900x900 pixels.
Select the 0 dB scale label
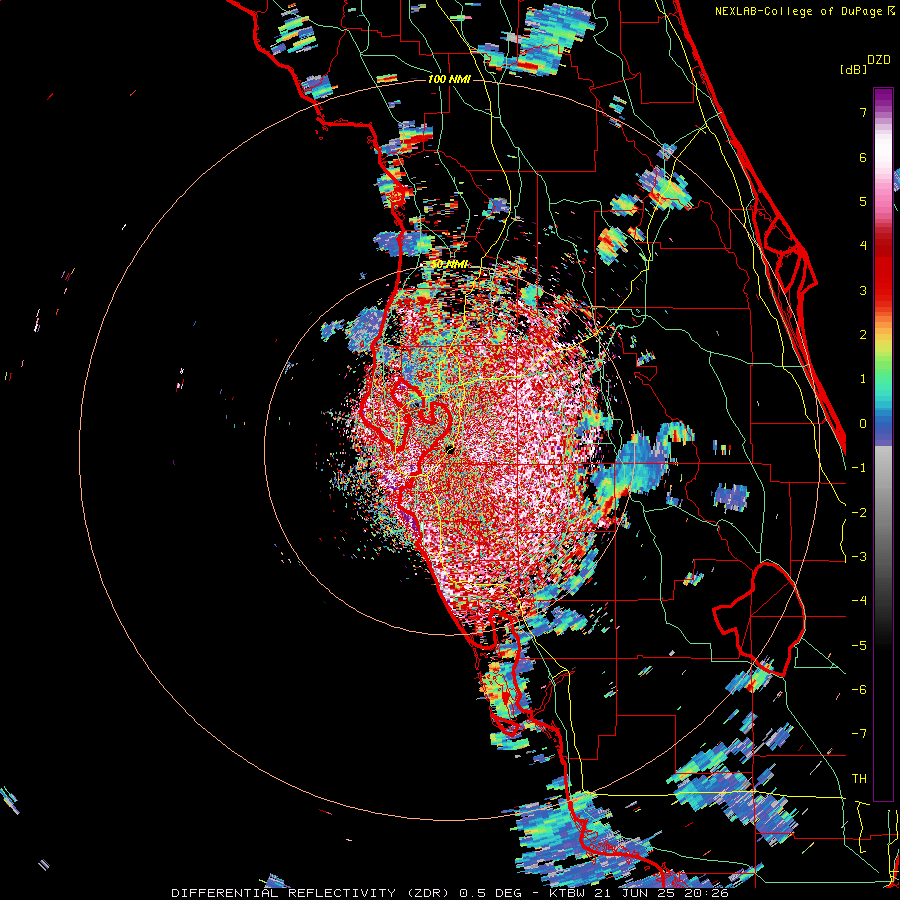click(863, 424)
